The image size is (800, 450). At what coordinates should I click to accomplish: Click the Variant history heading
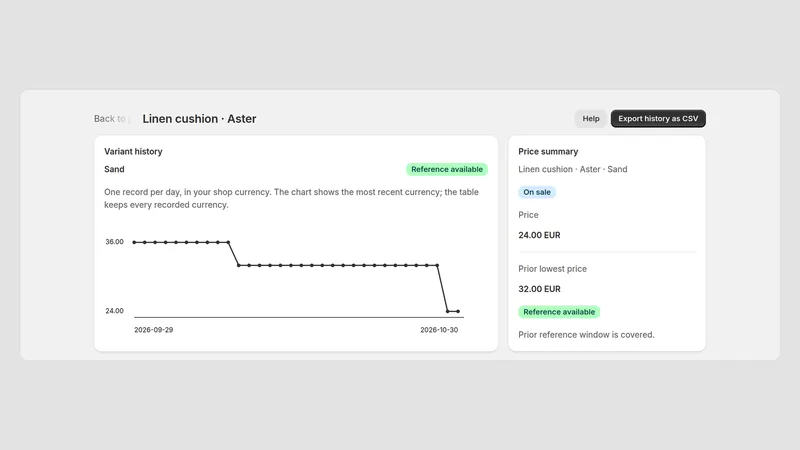pyautogui.click(x=133, y=152)
